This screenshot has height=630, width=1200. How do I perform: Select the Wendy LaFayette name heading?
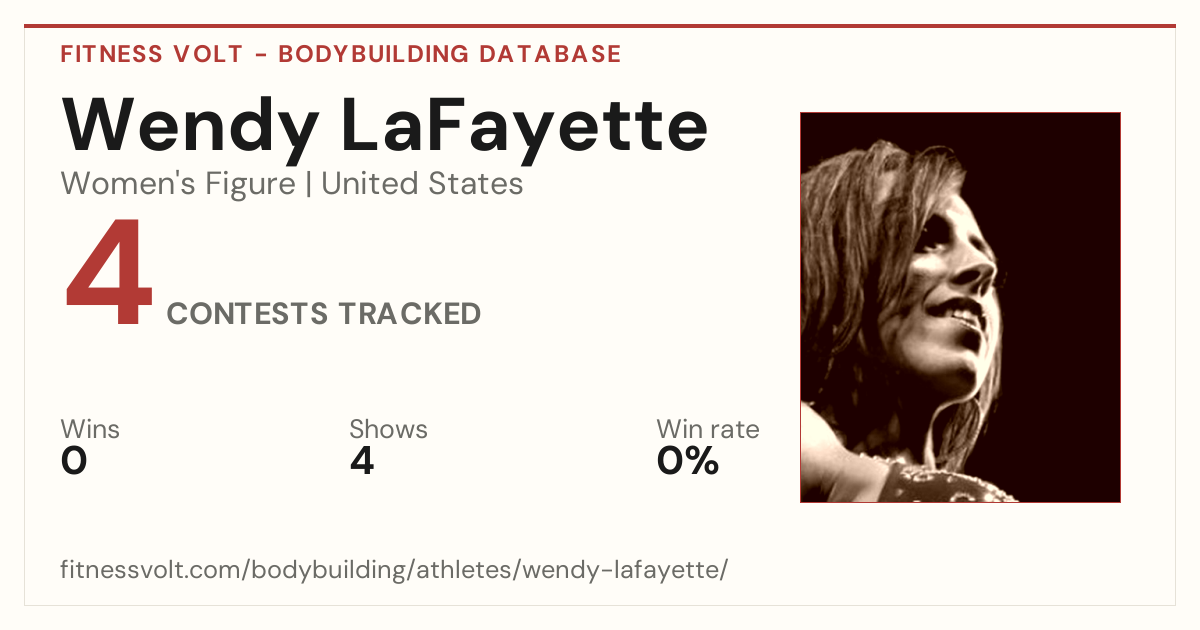[385, 127]
